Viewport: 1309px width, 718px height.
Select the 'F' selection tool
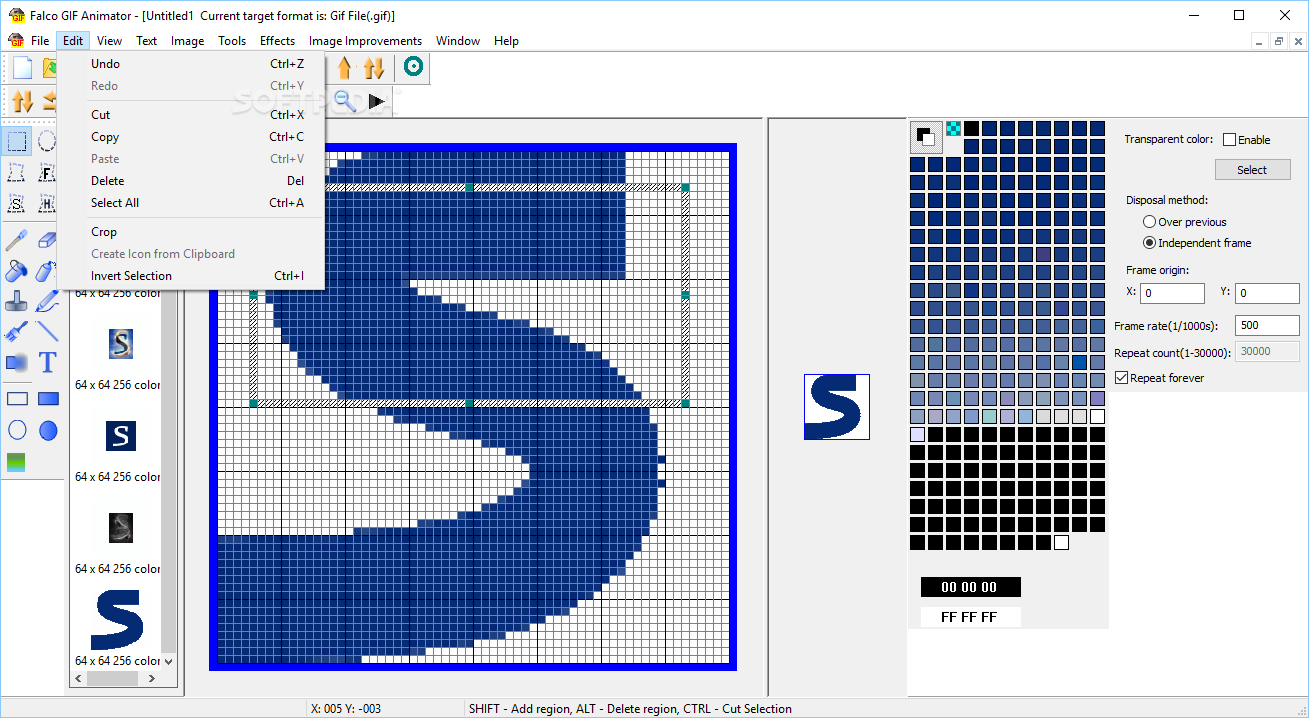(47, 172)
